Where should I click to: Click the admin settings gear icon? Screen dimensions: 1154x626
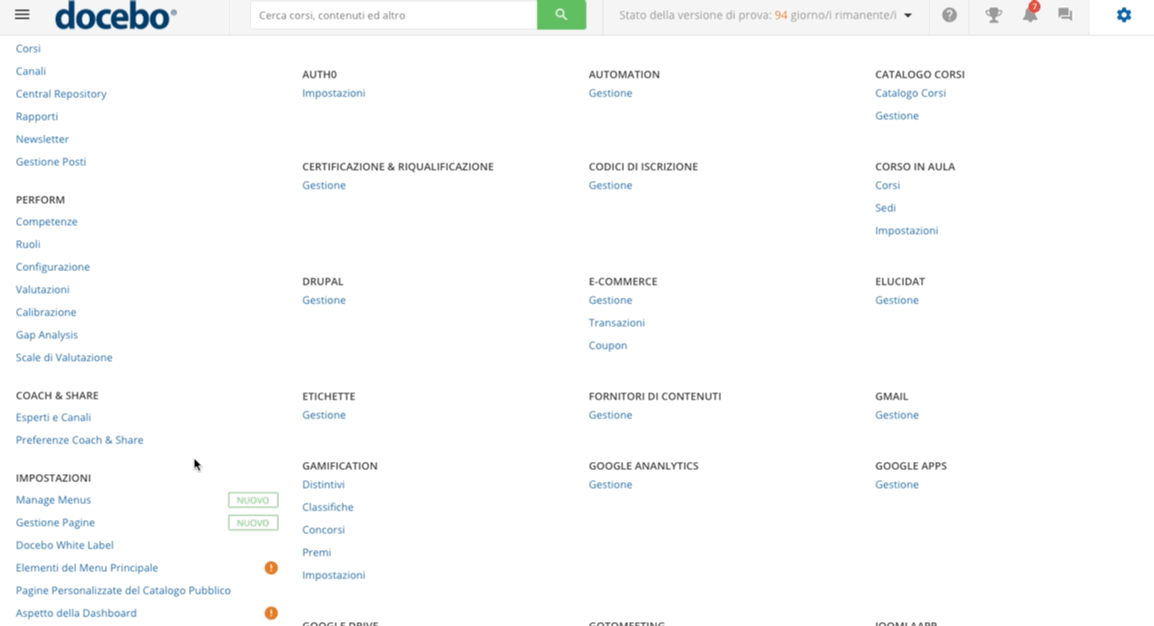(1124, 15)
